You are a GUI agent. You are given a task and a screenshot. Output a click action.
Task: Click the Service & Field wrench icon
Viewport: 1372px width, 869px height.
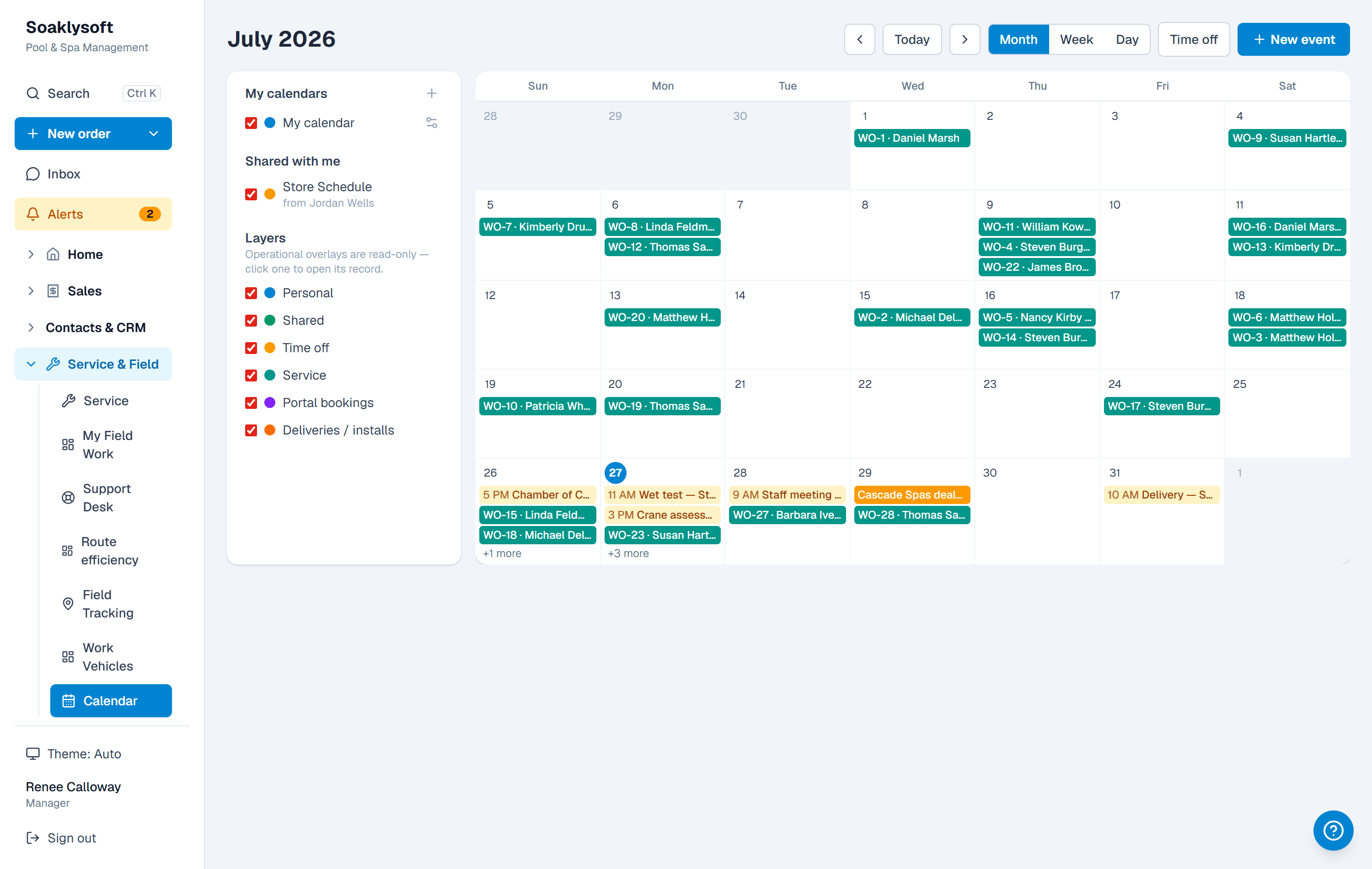click(53, 364)
